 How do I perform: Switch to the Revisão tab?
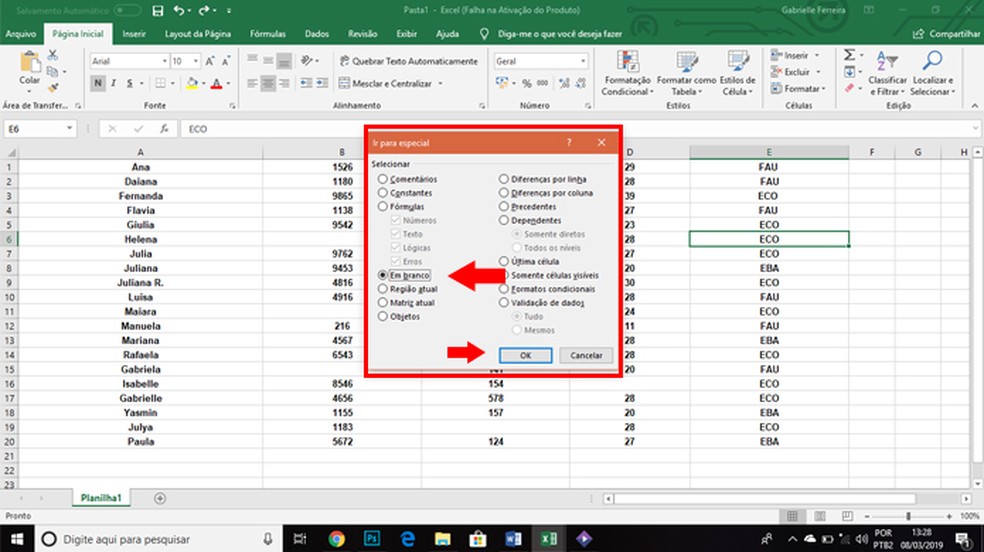[363, 34]
